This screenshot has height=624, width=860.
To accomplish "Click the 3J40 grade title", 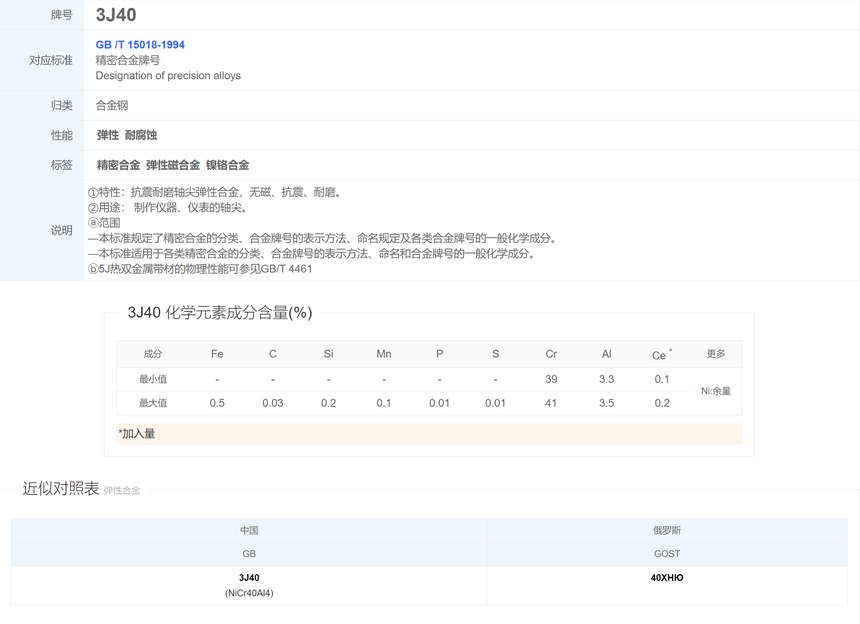I will point(116,15).
